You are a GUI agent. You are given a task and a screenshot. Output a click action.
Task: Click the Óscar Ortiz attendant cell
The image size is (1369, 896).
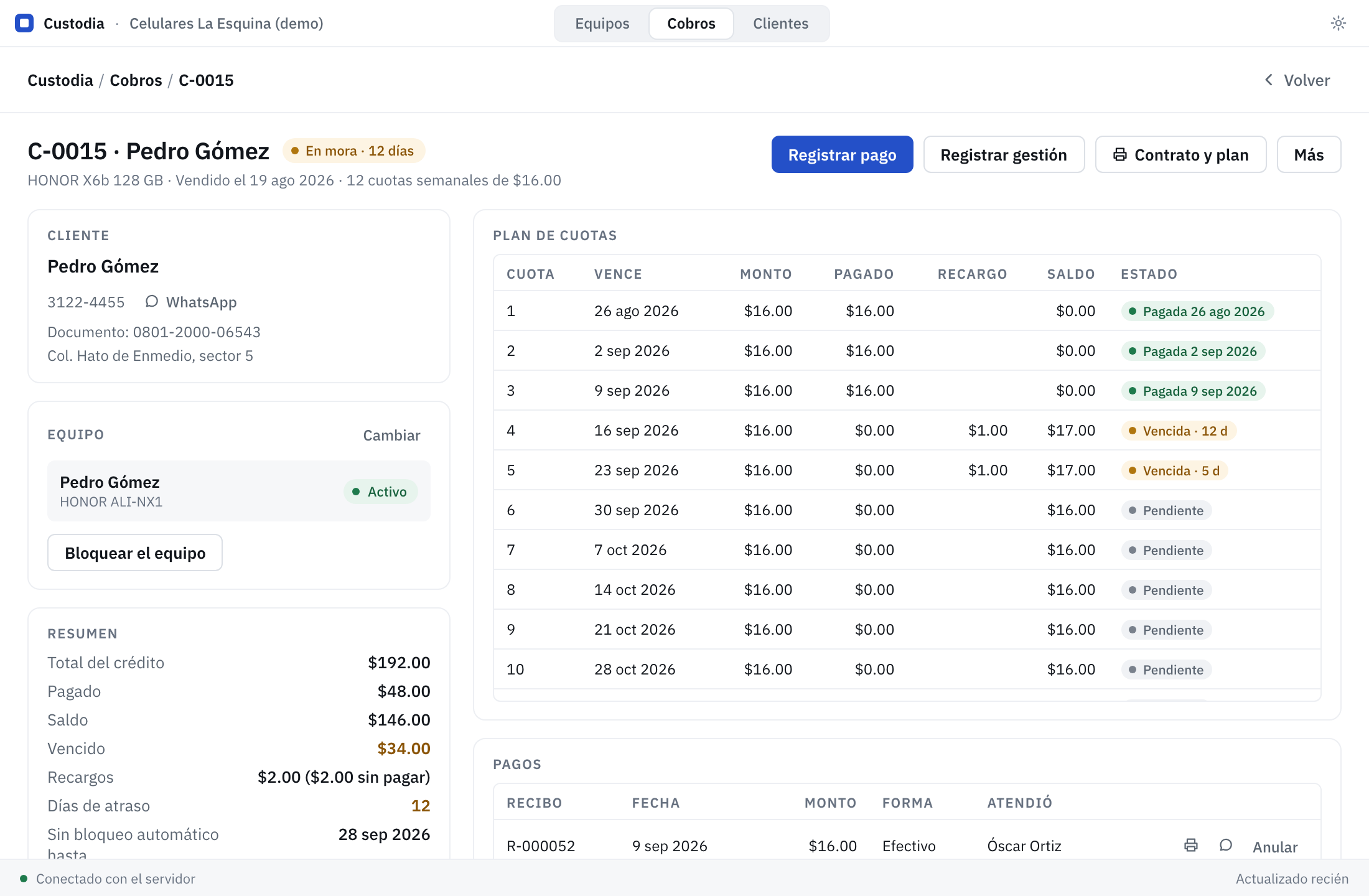click(x=1024, y=846)
